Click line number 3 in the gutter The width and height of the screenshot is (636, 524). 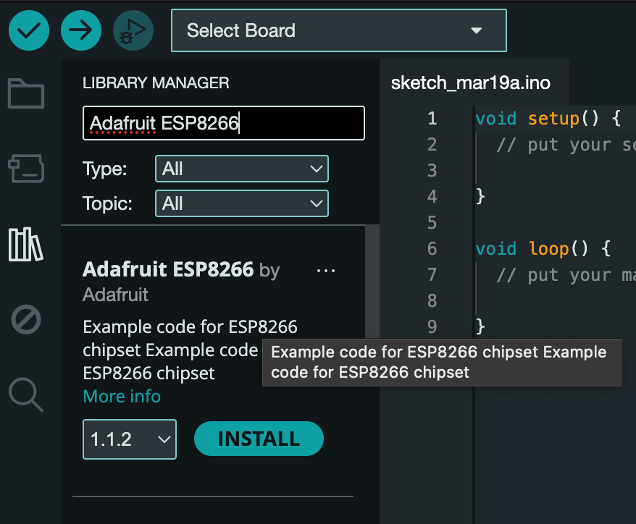[x=432, y=171]
